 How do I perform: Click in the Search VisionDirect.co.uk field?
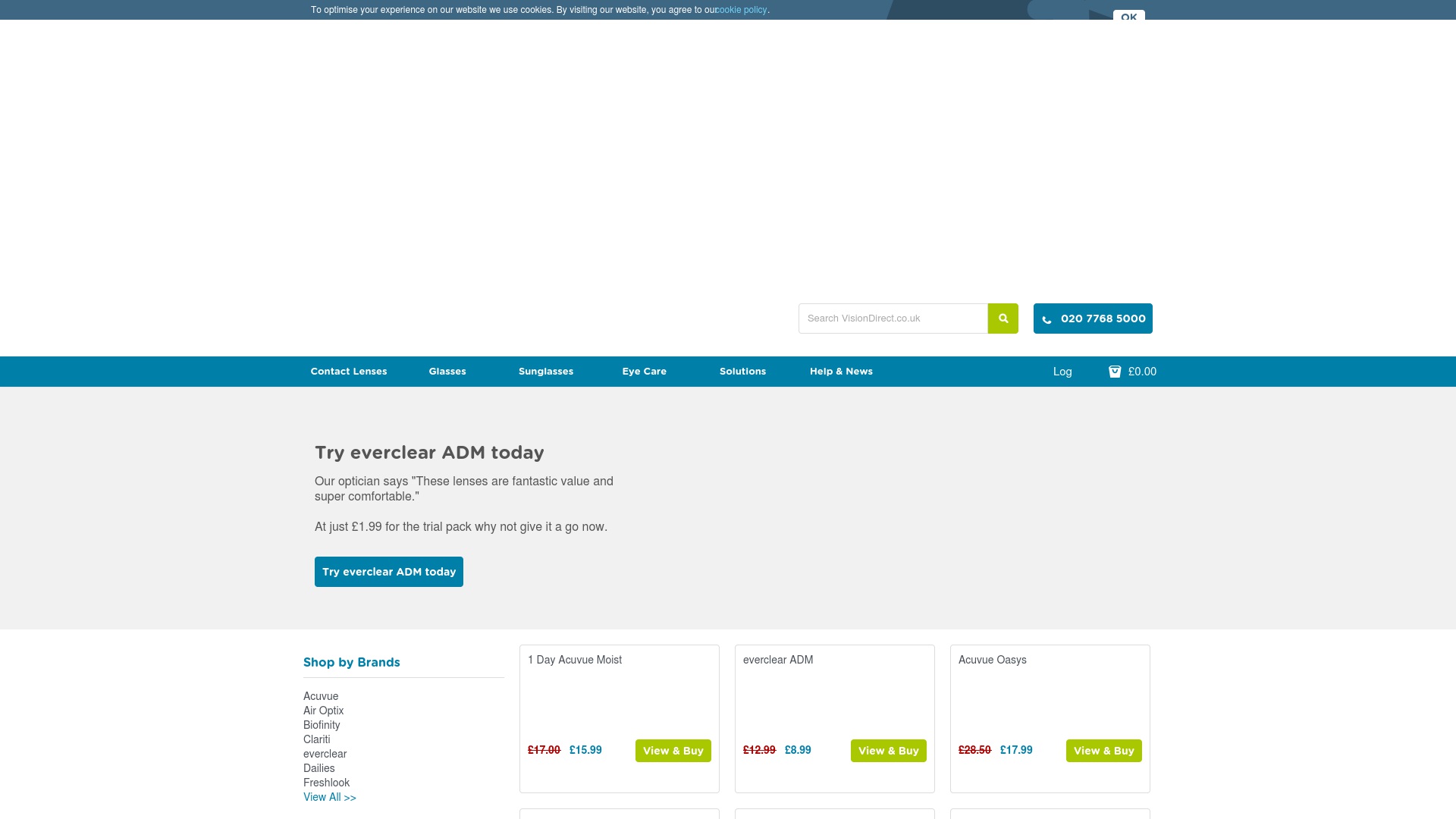point(893,318)
